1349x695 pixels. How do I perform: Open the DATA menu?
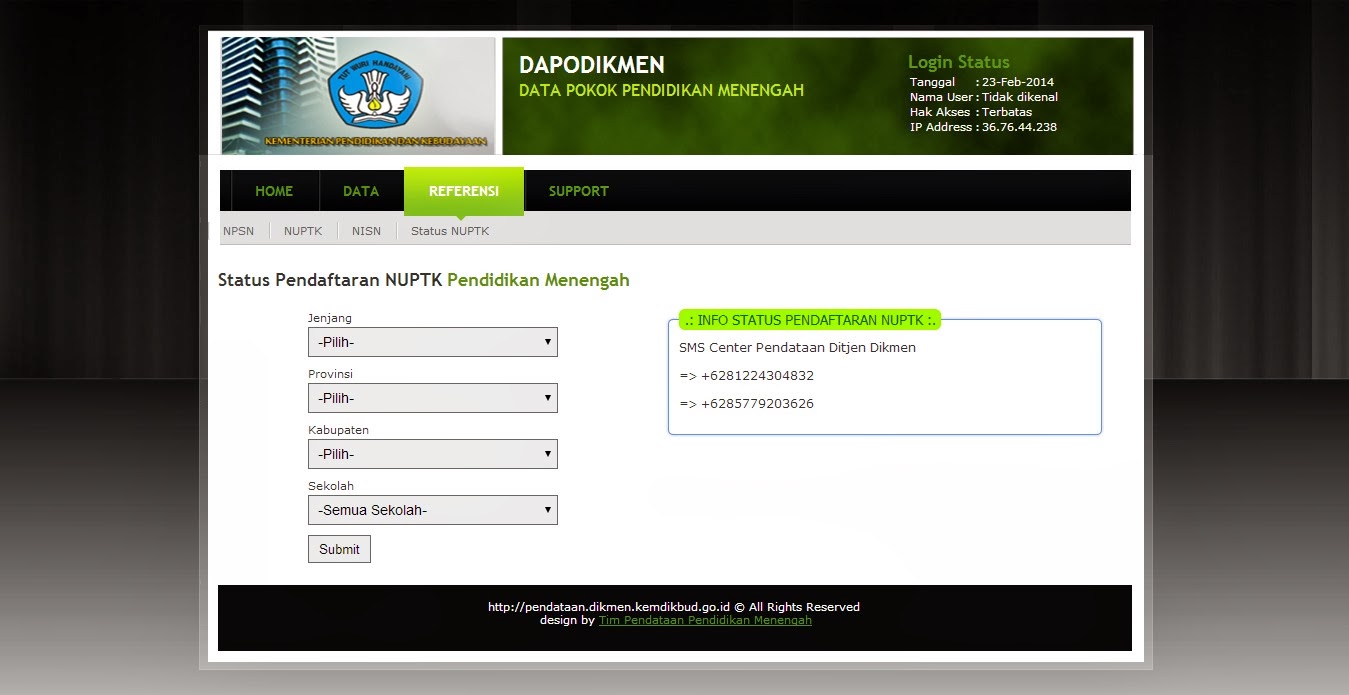tap(361, 191)
